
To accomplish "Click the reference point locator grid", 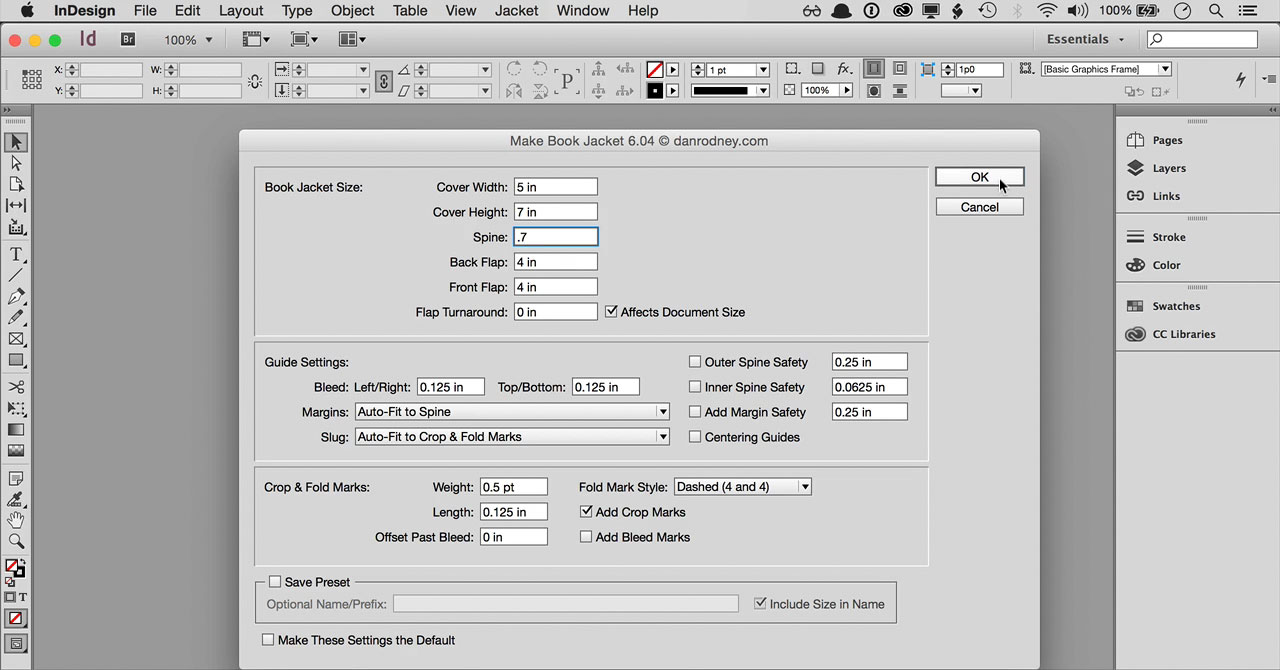I will coord(31,80).
